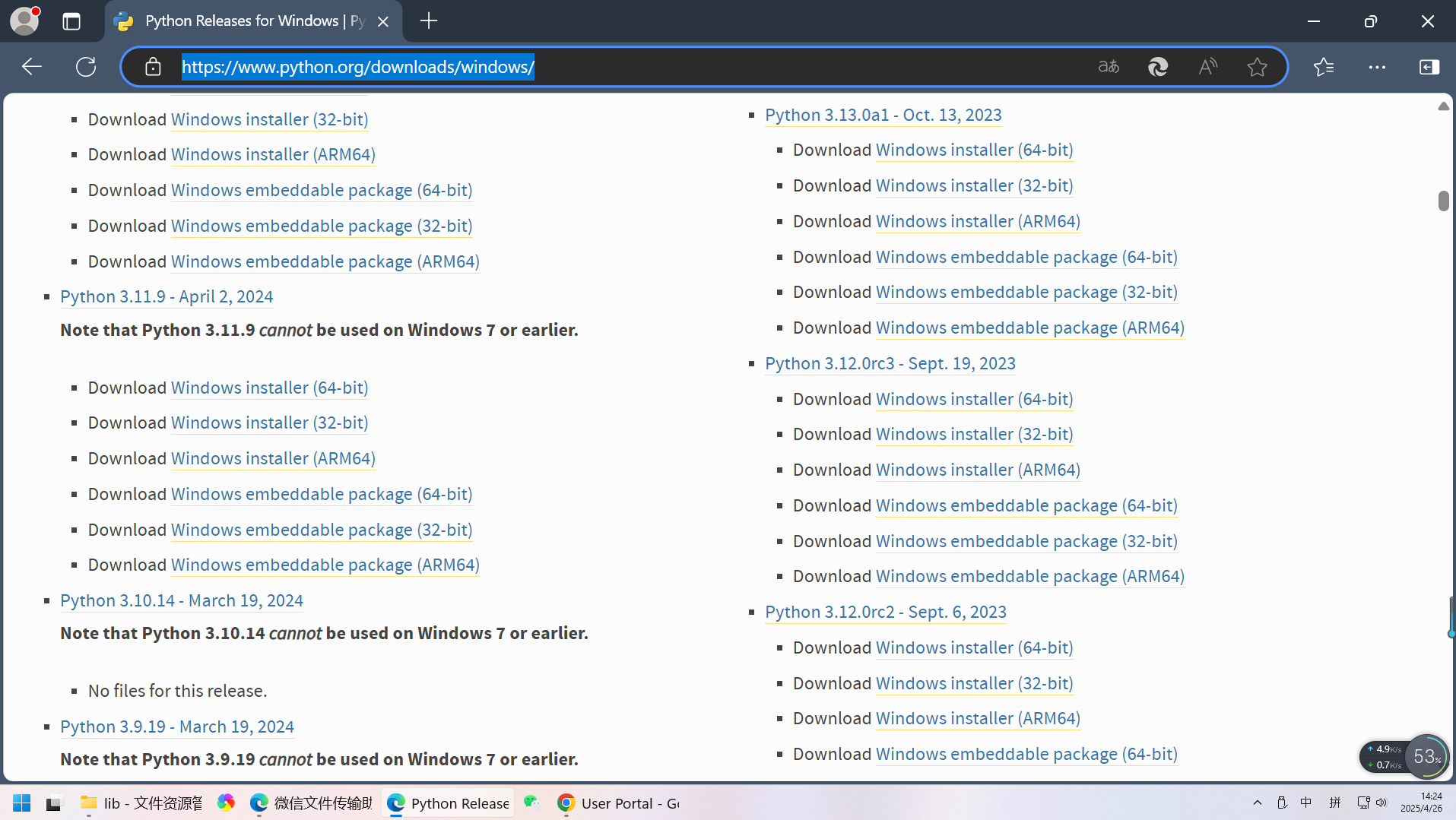The image size is (1456, 820).
Task: Open the Windows Start menu
Action: (x=22, y=803)
